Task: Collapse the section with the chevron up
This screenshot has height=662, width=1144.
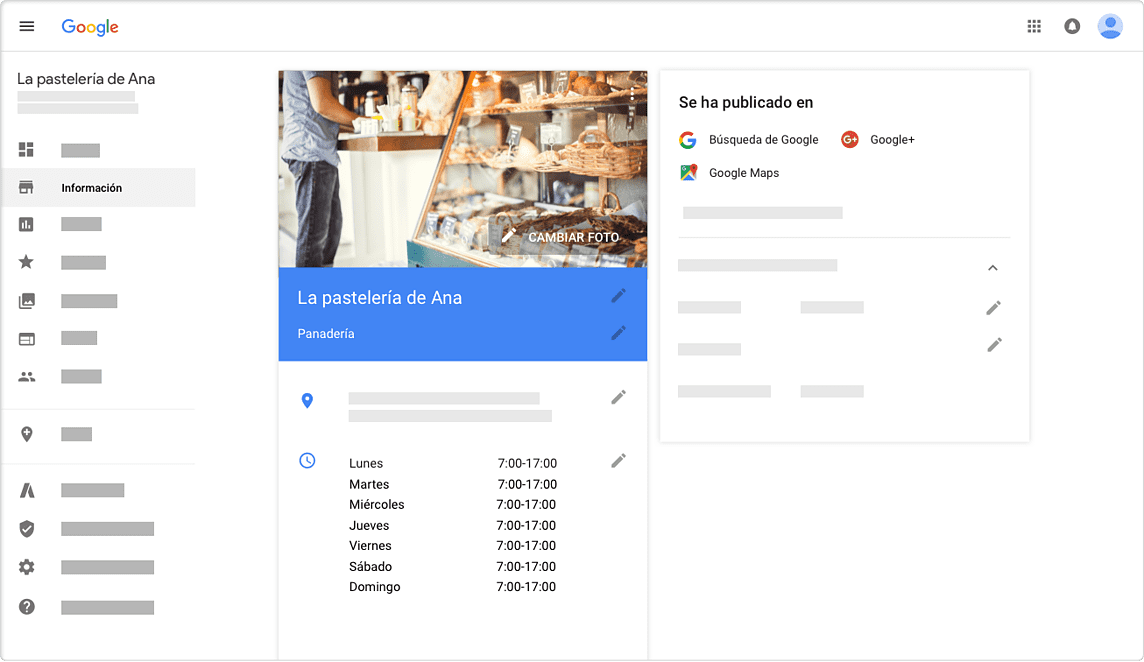Action: [x=993, y=268]
